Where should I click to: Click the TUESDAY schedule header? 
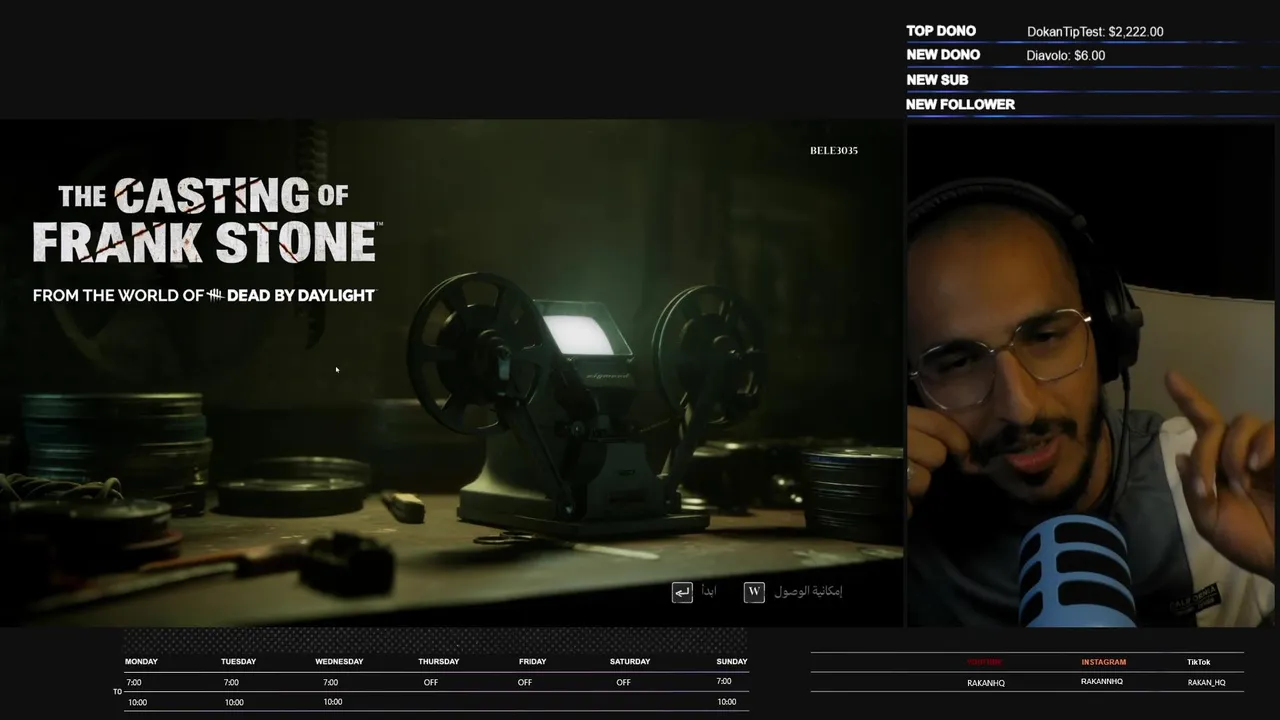coord(238,661)
